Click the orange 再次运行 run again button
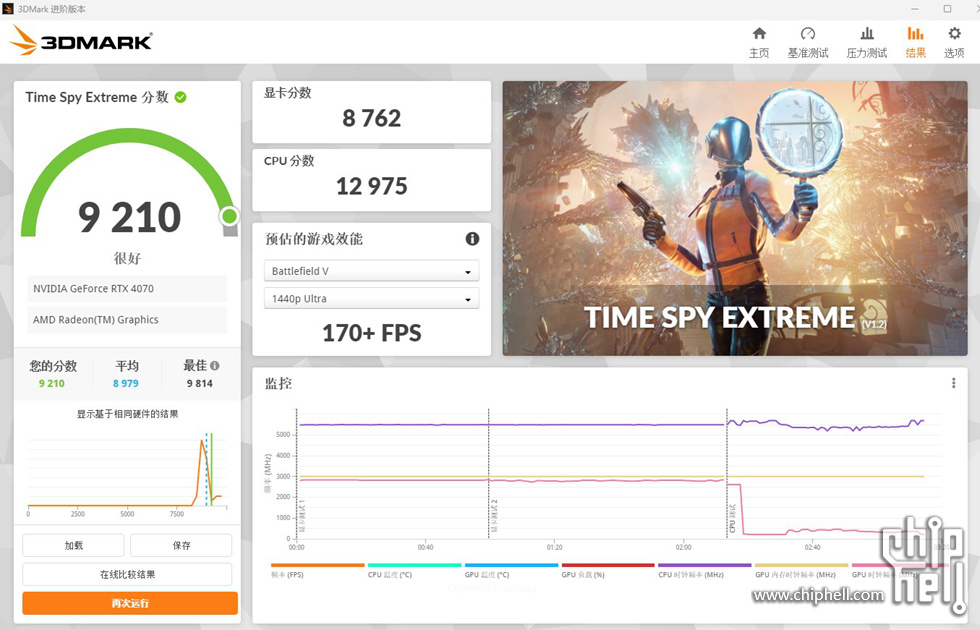 coord(130,603)
